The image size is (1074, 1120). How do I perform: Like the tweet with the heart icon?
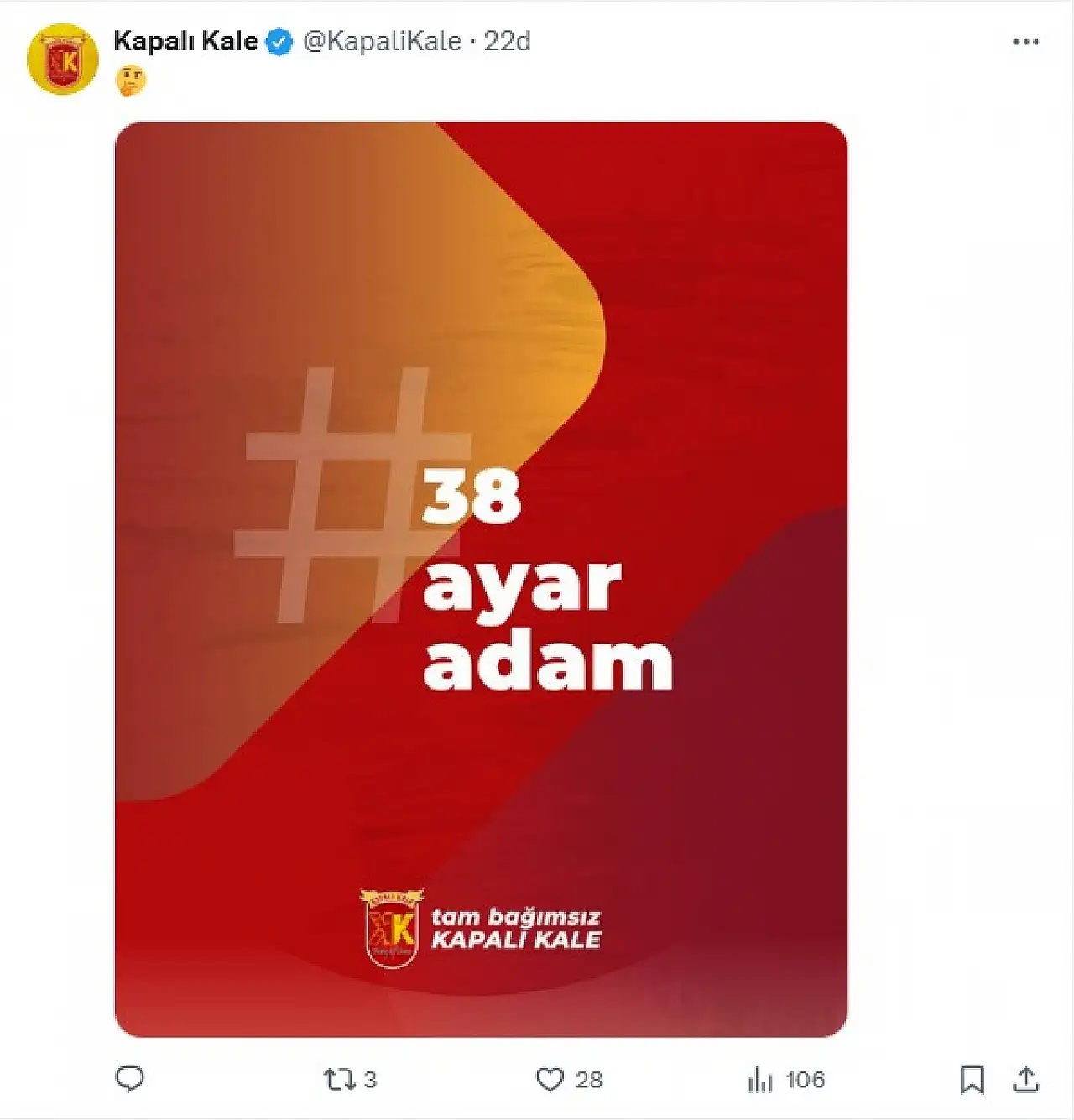tap(550, 1080)
